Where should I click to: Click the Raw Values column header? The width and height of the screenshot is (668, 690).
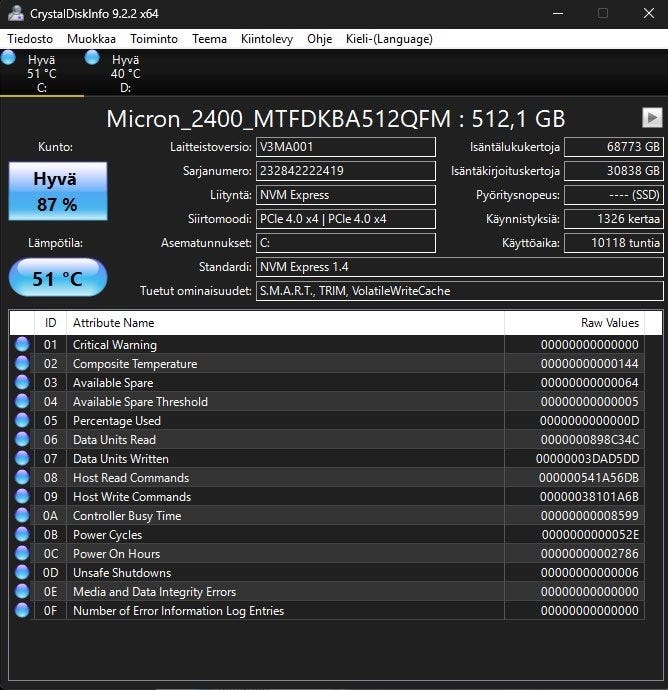[574, 323]
